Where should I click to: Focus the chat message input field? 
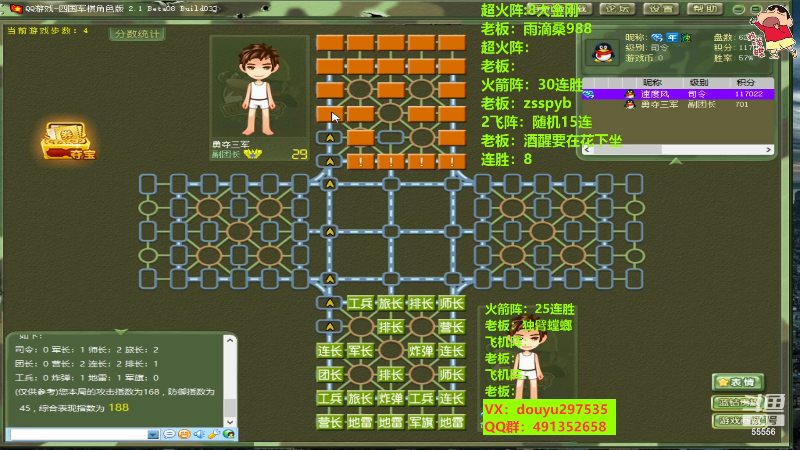(78, 434)
